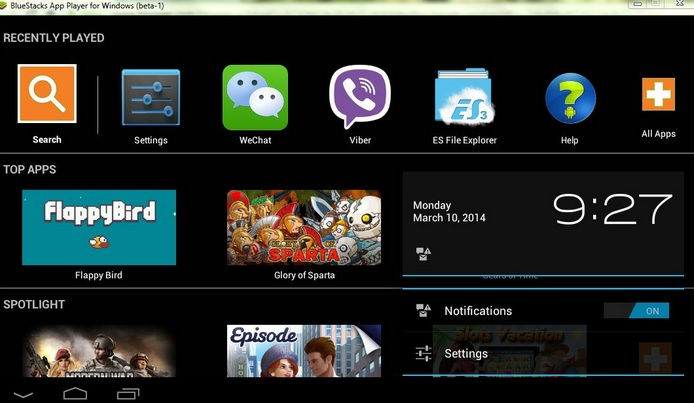Open Settings in the notification panel
Viewport: 694px width, 403px height.
pyautogui.click(x=543, y=353)
